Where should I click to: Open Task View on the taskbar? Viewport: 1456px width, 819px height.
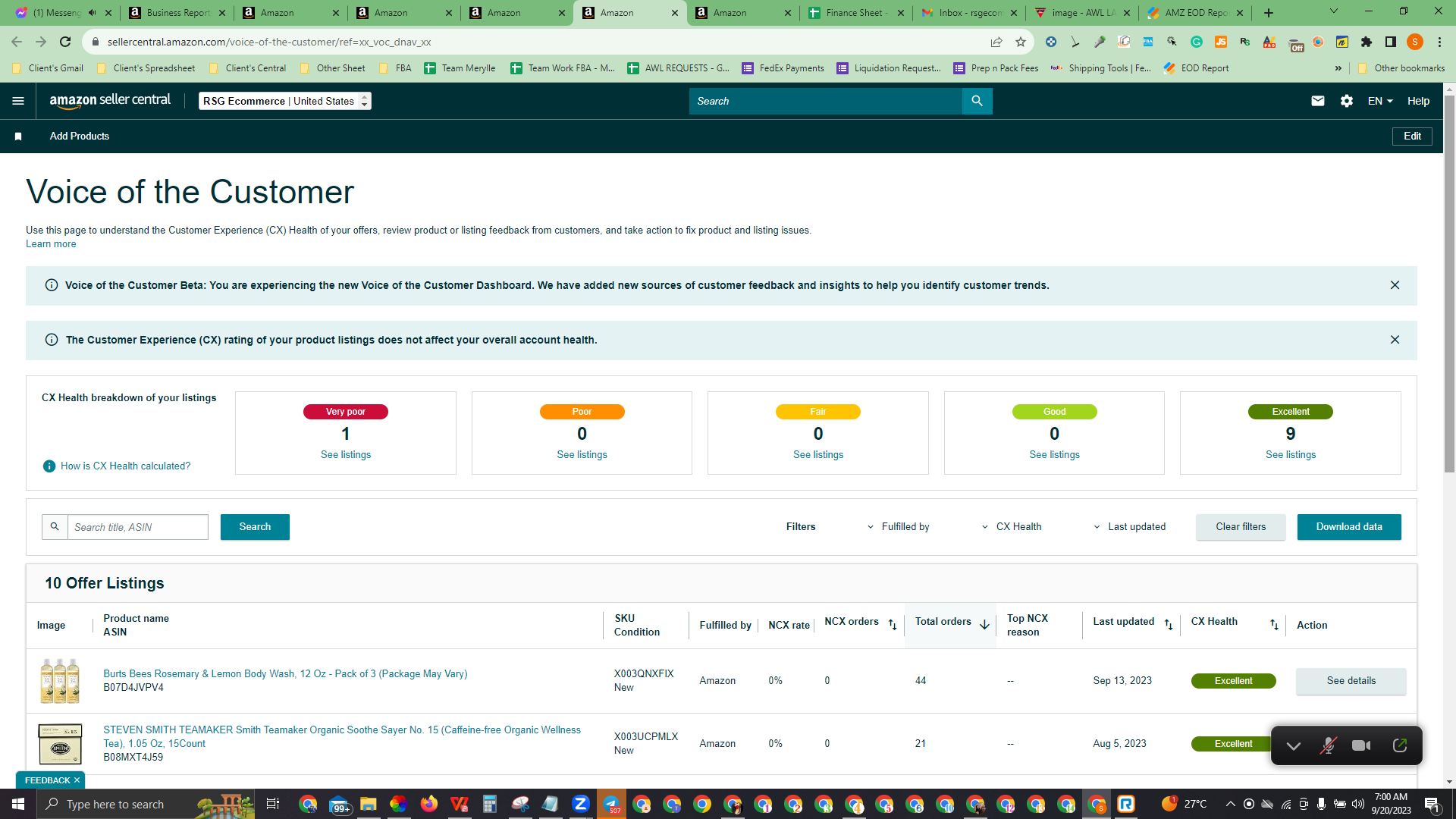pos(272,804)
